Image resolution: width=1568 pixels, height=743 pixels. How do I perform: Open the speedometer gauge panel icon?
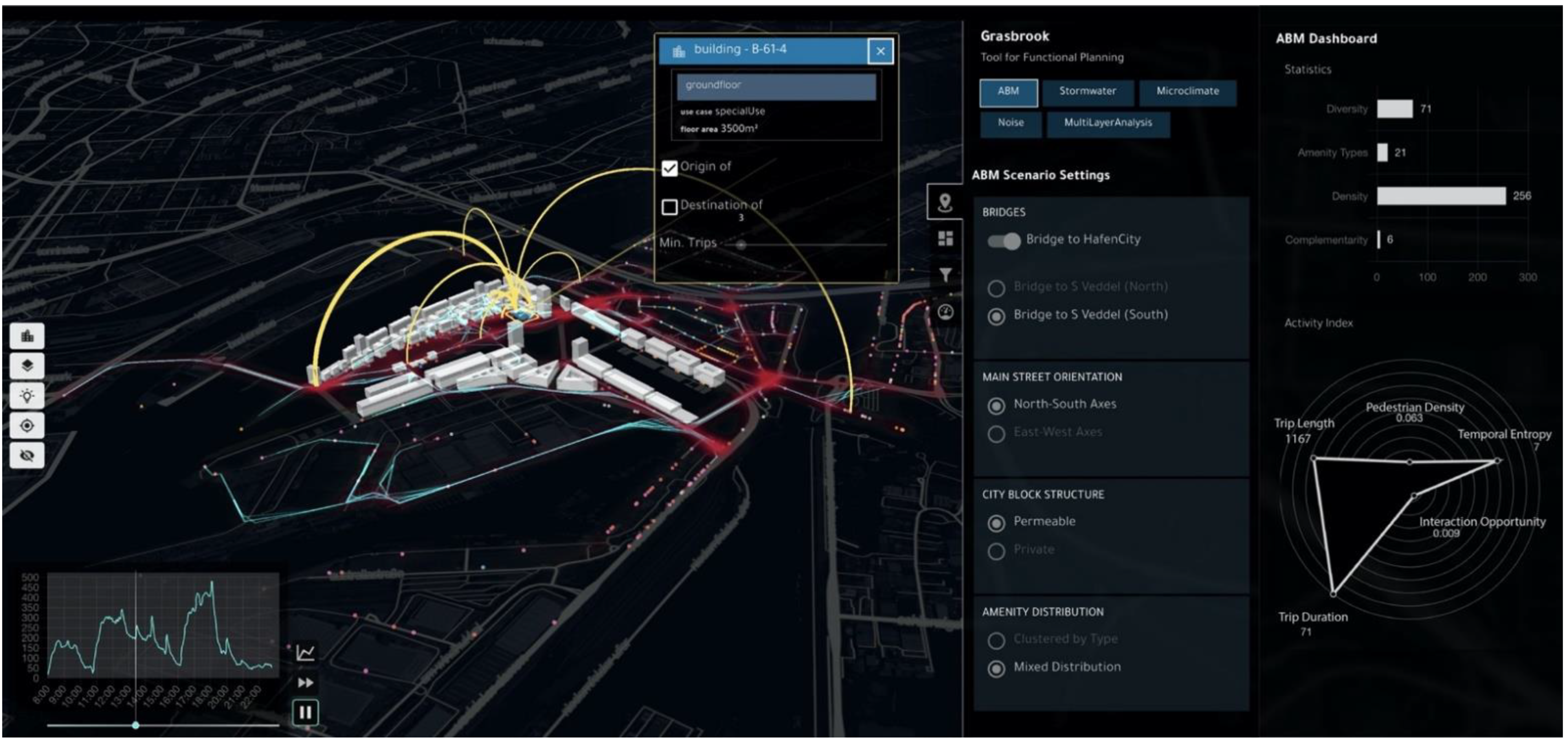[945, 312]
